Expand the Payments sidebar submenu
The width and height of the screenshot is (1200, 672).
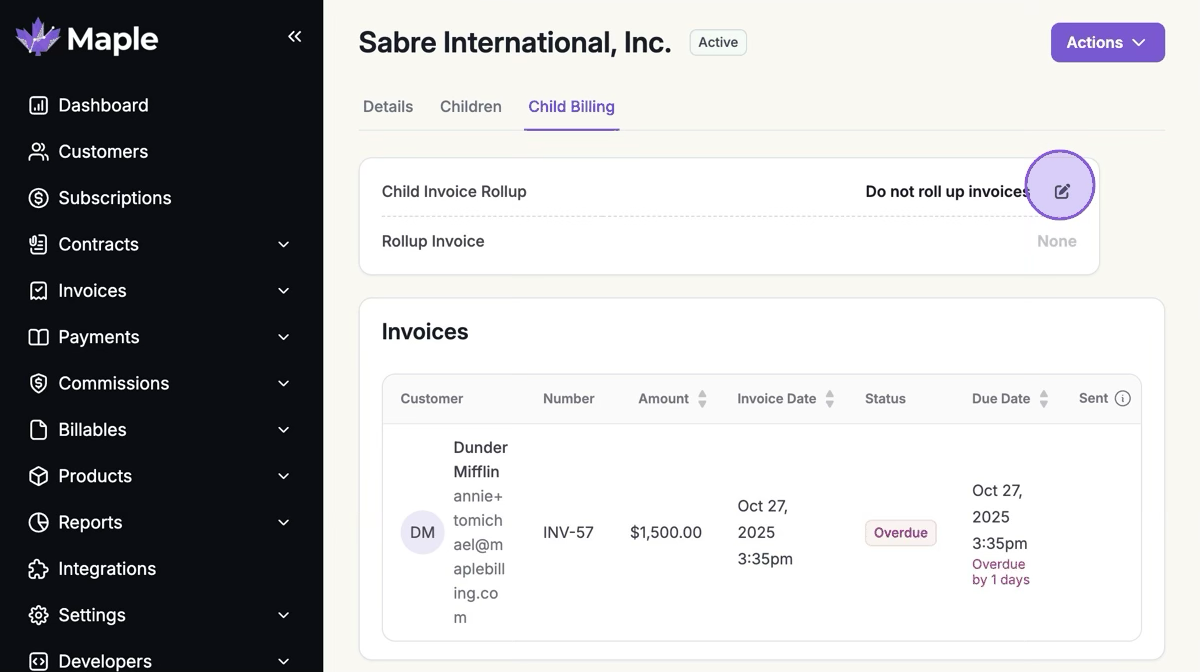coord(283,338)
